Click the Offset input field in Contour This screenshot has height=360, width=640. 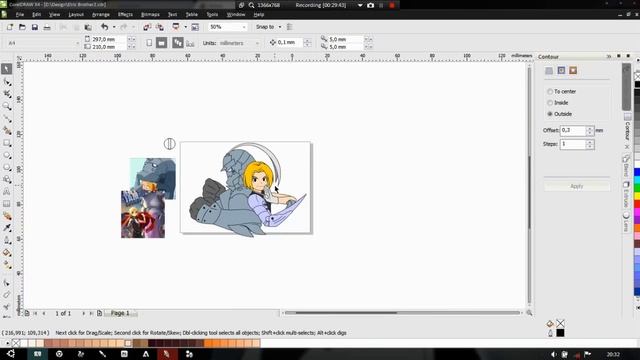pos(573,131)
